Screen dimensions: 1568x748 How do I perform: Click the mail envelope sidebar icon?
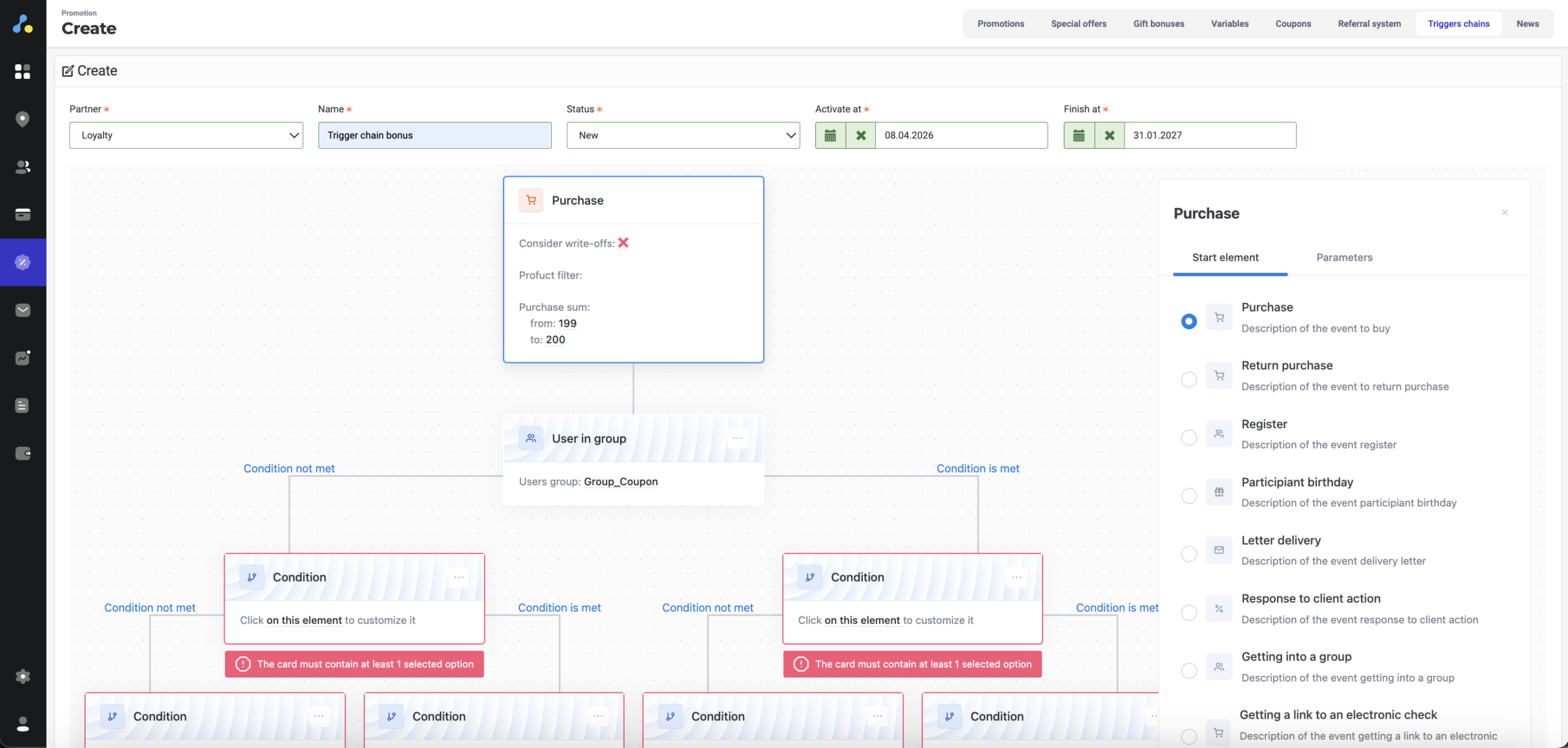[x=23, y=310]
